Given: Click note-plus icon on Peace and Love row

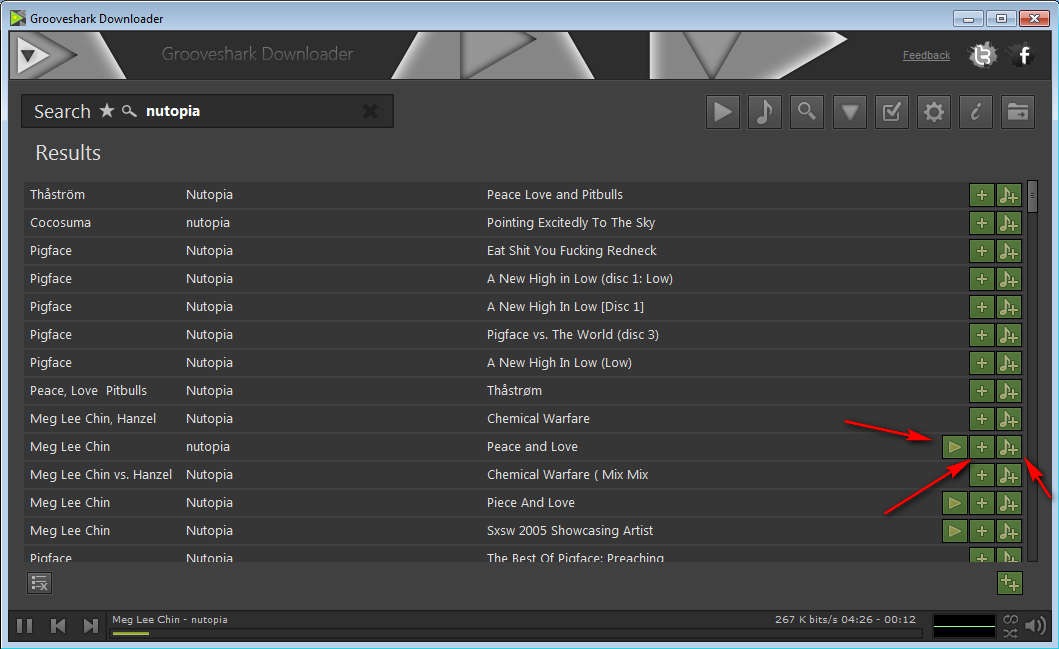Looking at the screenshot, I should click(1009, 447).
